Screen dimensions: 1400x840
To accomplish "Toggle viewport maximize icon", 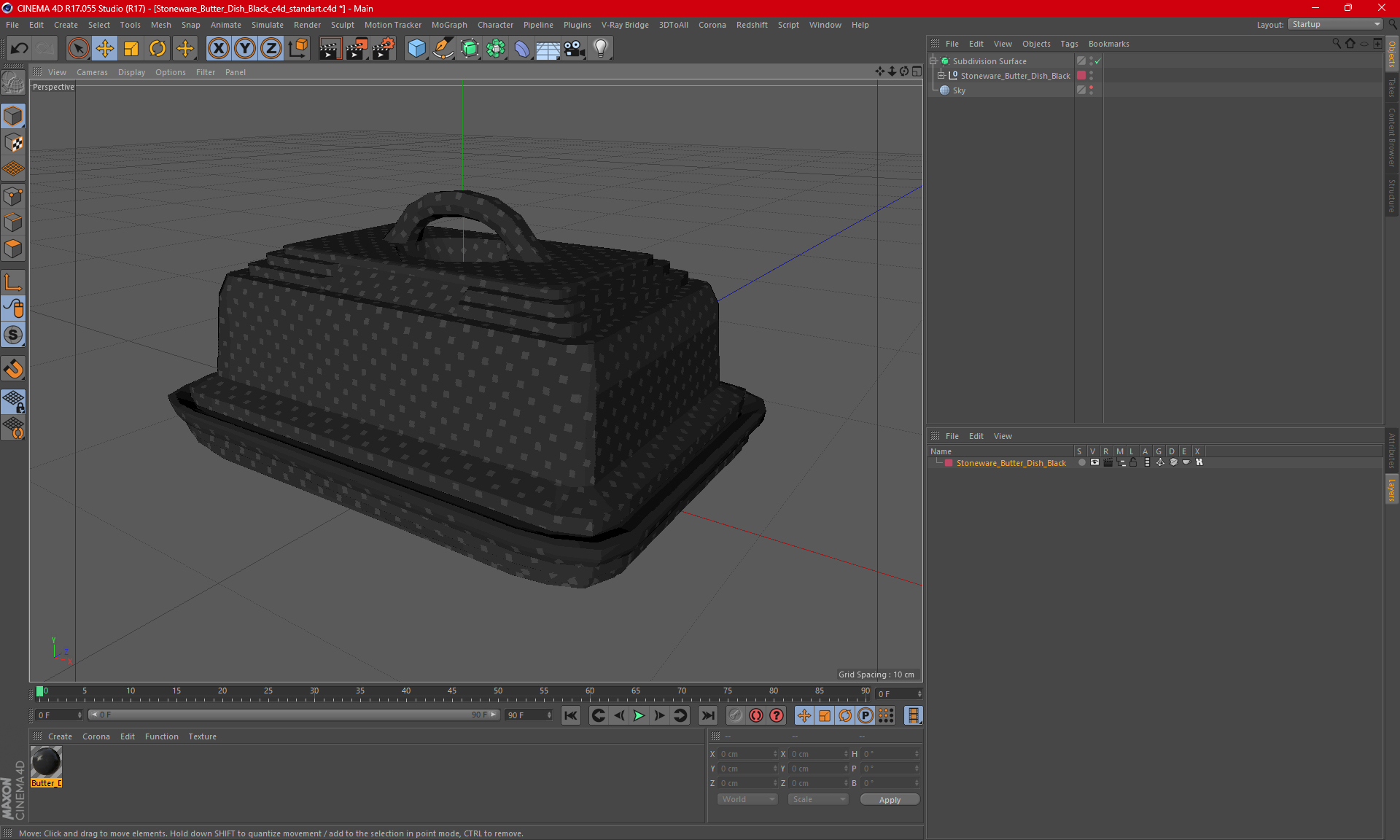I will pos(917,71).
